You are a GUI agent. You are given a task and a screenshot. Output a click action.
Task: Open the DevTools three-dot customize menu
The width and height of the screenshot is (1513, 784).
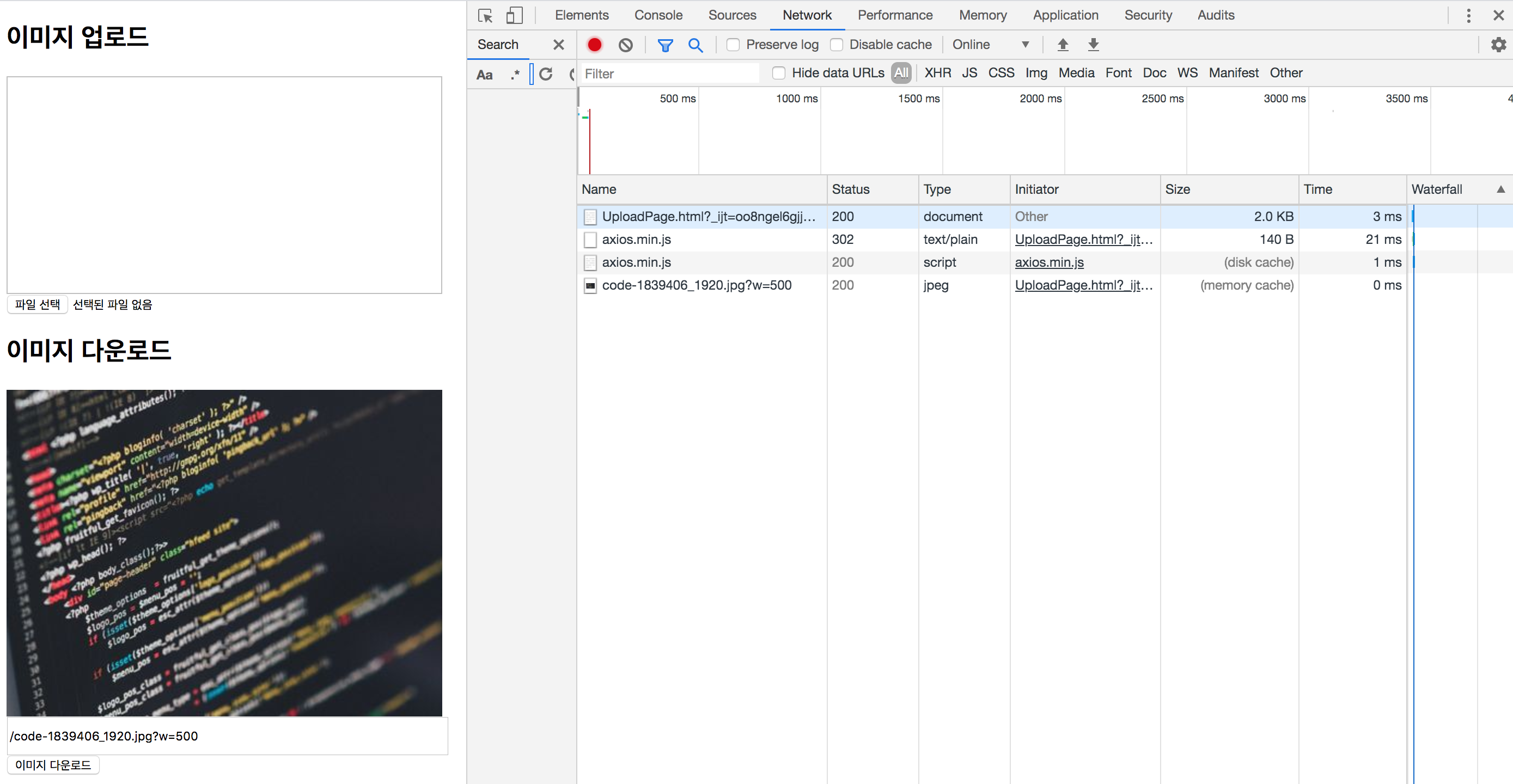click(x=1468, y=15)
